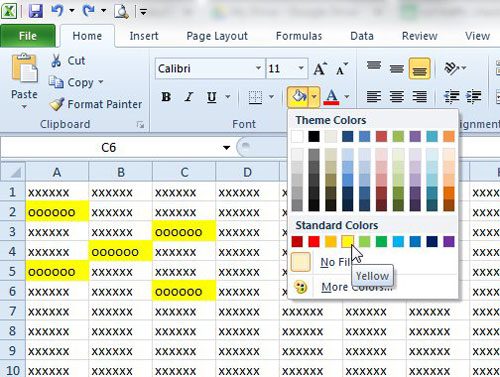Viewport: 500px width, 377px height.
Task: Open the redo history dropdown arrow
Action: click(x=103, y=11)
